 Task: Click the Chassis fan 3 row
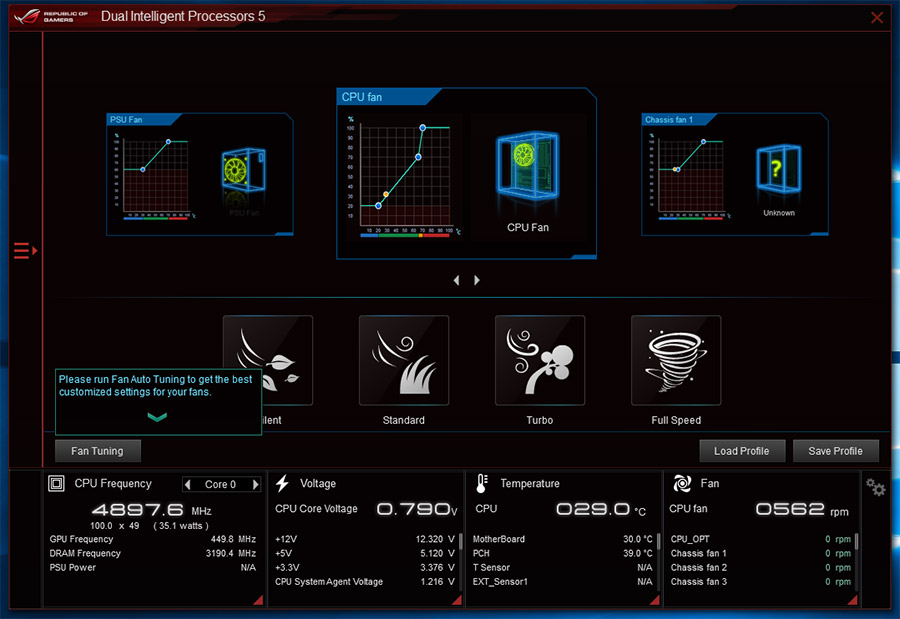(761, 582)
